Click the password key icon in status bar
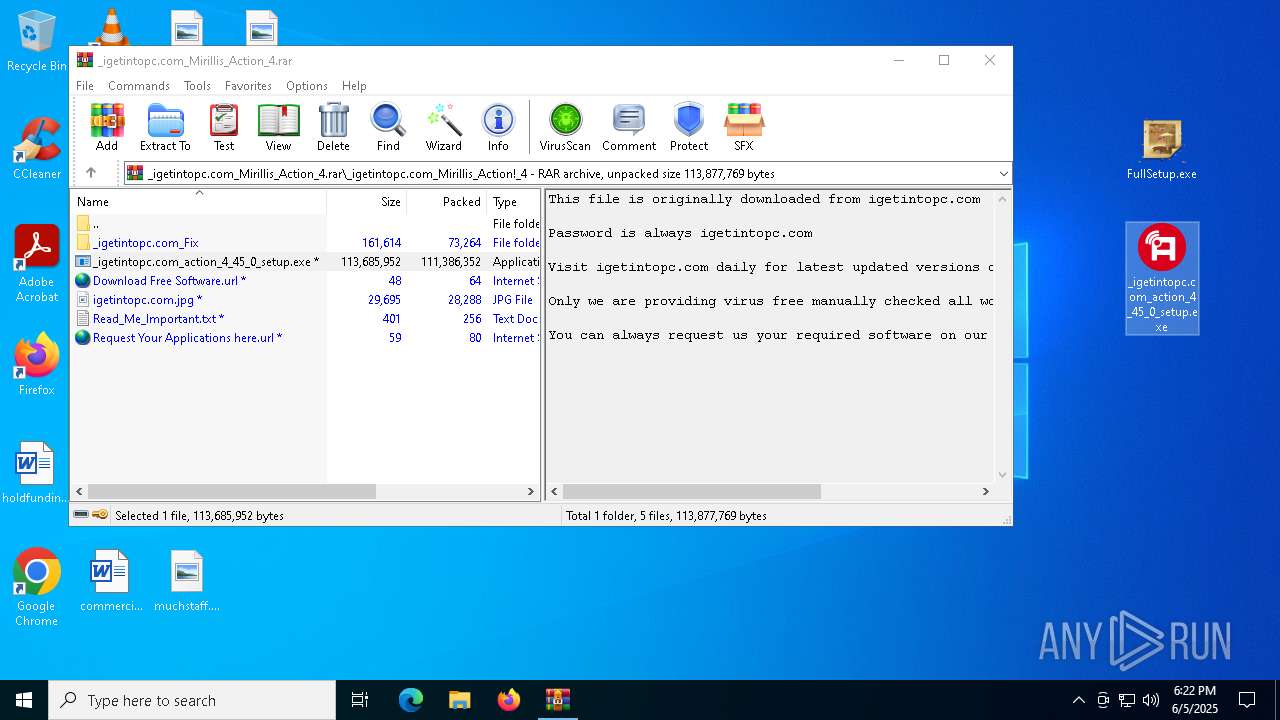 (x=100, y=515)
